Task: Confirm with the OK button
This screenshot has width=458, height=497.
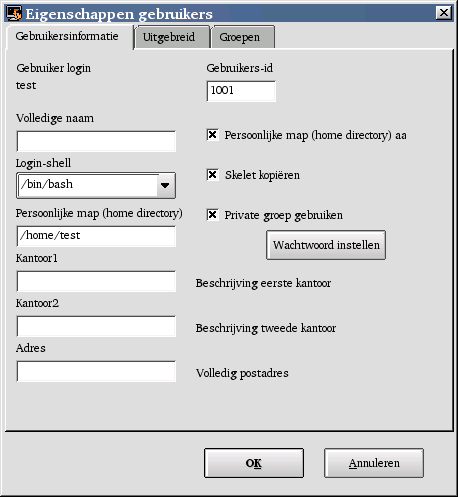Action: pos(254,463)
